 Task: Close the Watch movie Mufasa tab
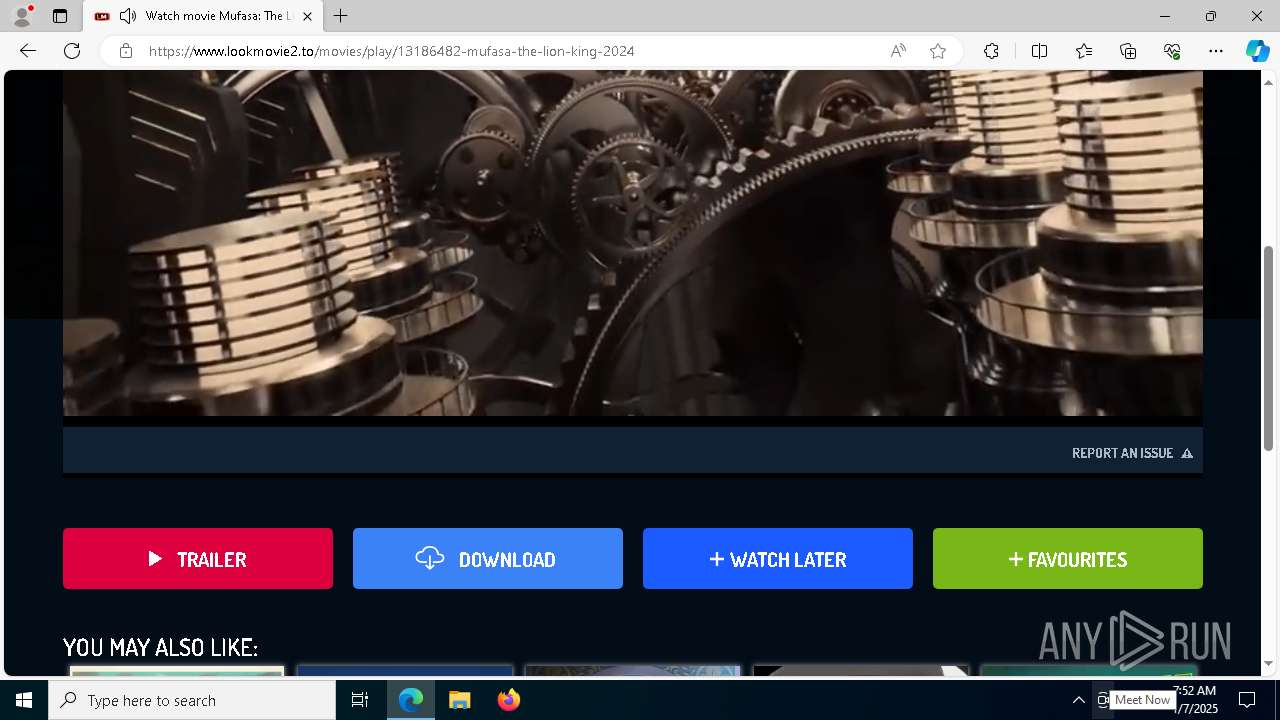(x=307, y=16)
